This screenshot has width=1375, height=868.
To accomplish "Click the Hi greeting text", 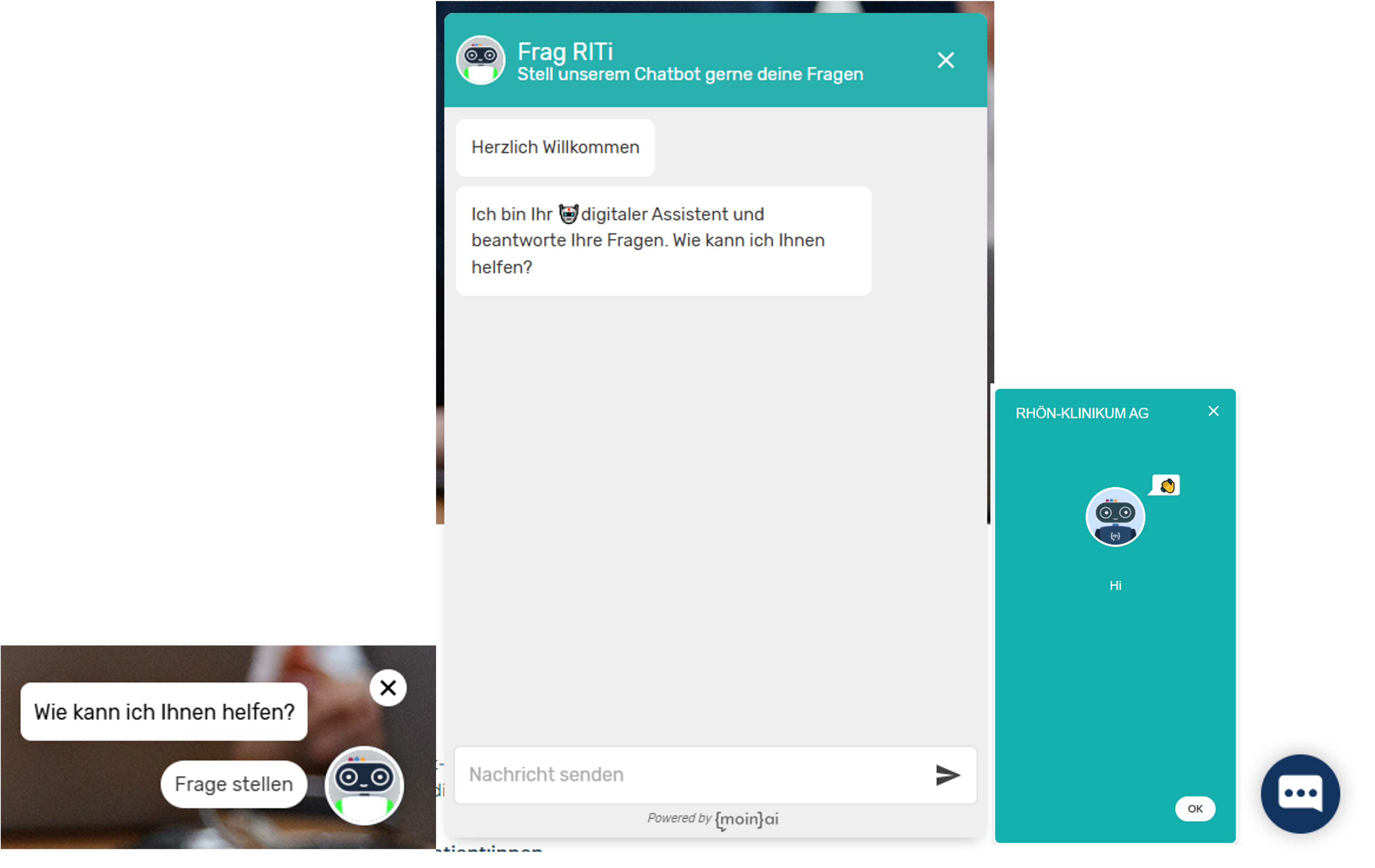I will point(1115,585).
